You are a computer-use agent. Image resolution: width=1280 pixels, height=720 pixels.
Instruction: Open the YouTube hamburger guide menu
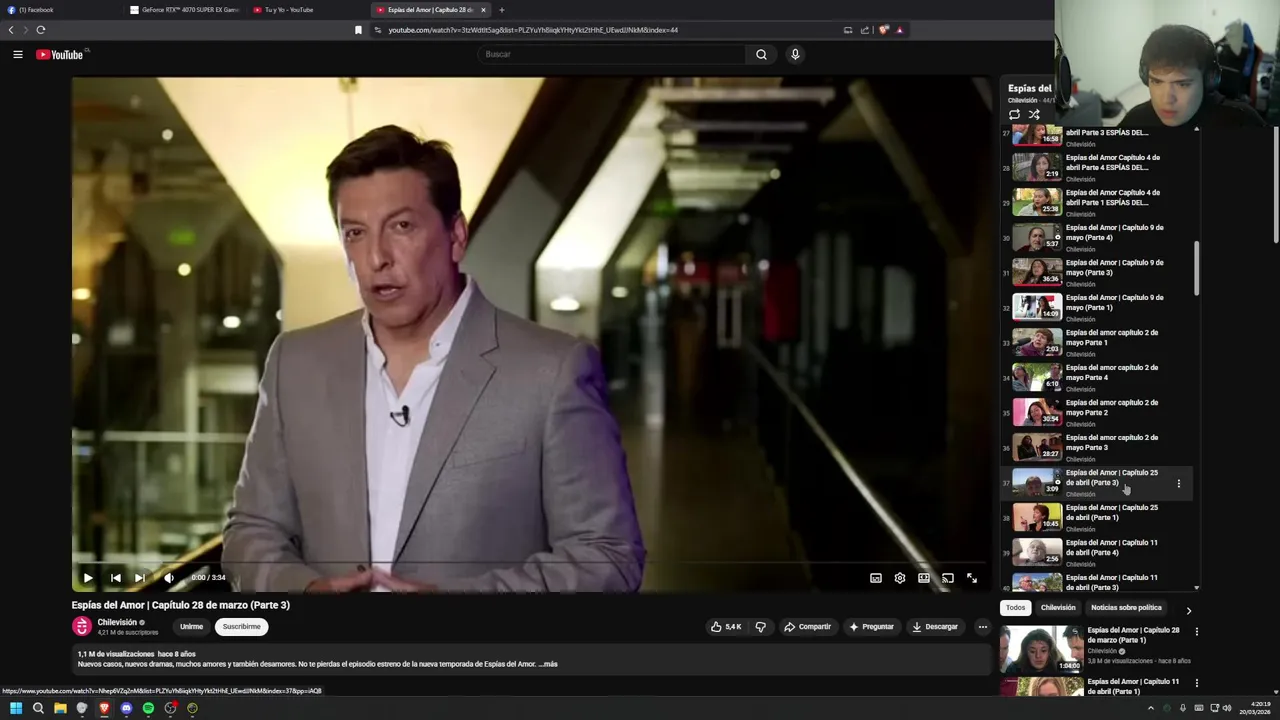tap(18, 54)
